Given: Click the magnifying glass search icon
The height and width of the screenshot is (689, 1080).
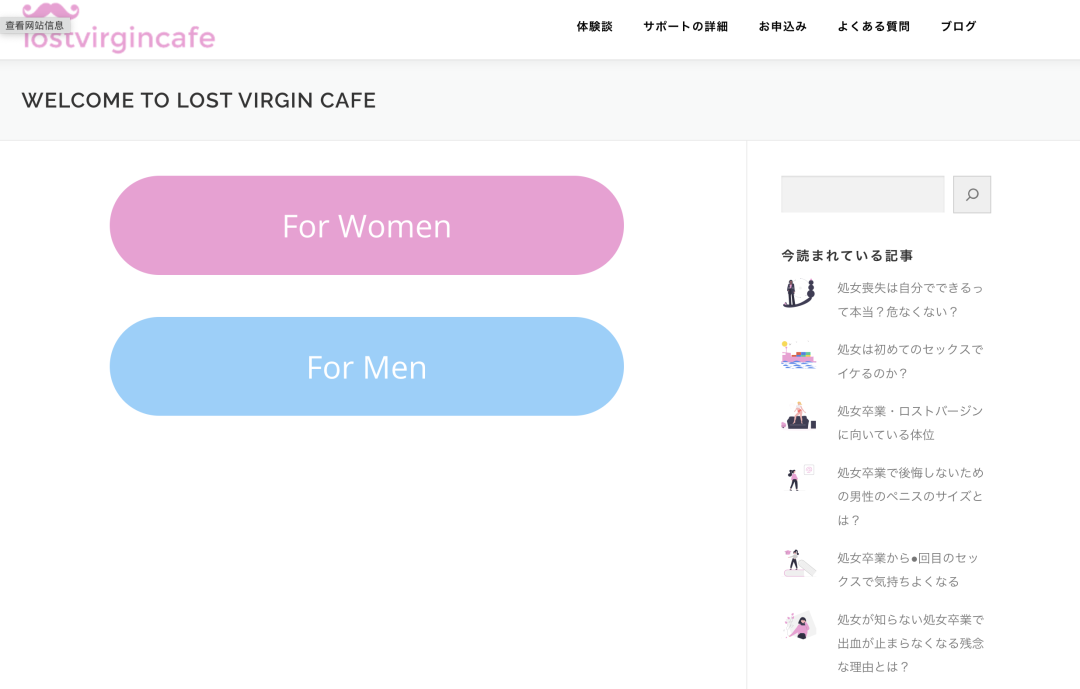Looking at the screenshot, I should pos(971,194).
